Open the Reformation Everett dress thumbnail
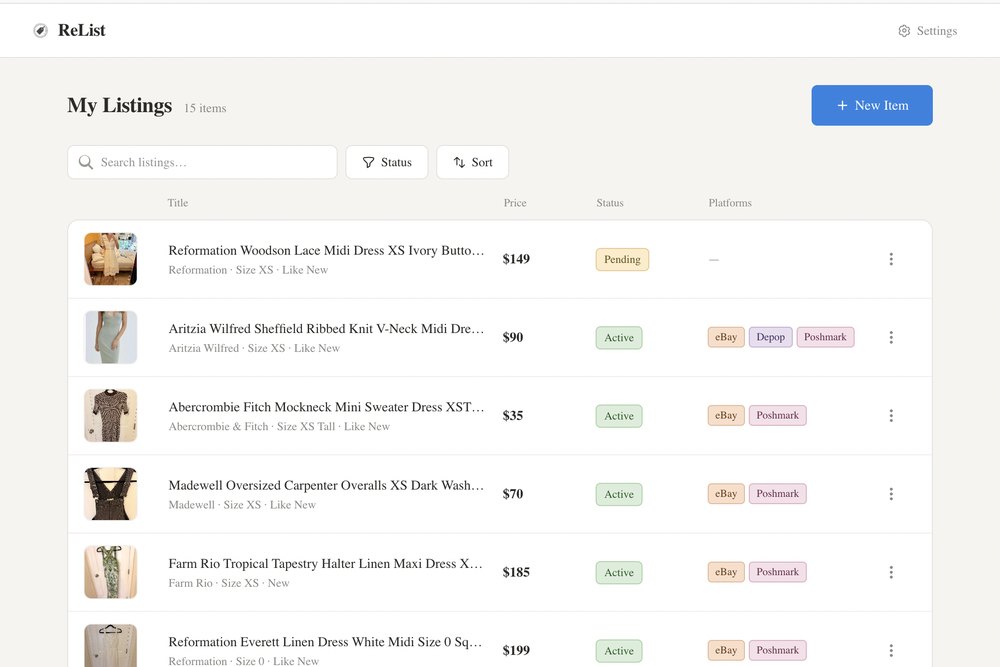 [x=110, y=646]
